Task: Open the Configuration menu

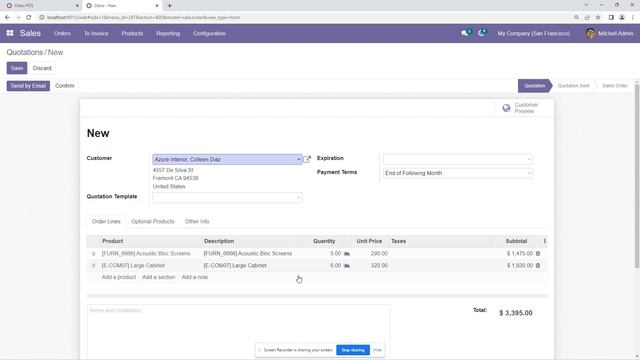Action: [209, 33]
